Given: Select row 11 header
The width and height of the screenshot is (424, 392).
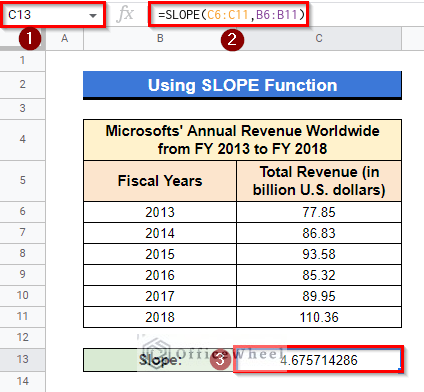Looking at the screenshot, I should click(x=22, y=317).
